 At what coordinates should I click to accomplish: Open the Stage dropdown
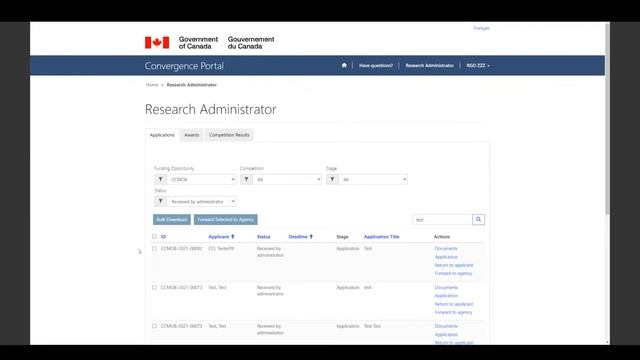click(373, 179)
